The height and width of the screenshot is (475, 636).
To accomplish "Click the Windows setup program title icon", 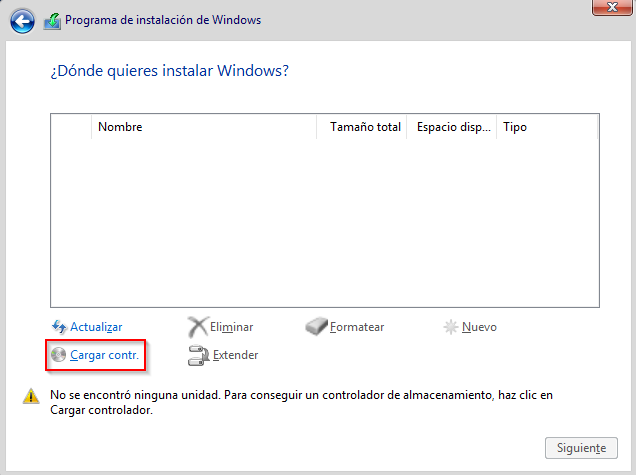I will (52, 21).
